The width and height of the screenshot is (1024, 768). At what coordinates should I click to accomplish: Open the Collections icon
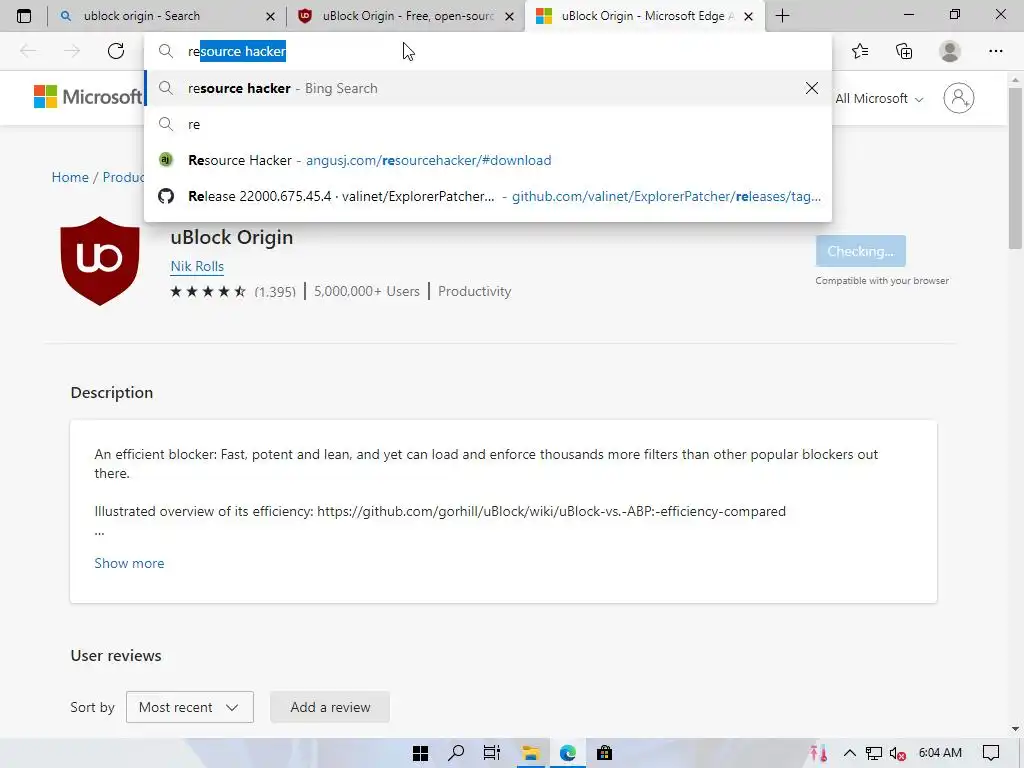pyautogui.click(x=904, y=51)
